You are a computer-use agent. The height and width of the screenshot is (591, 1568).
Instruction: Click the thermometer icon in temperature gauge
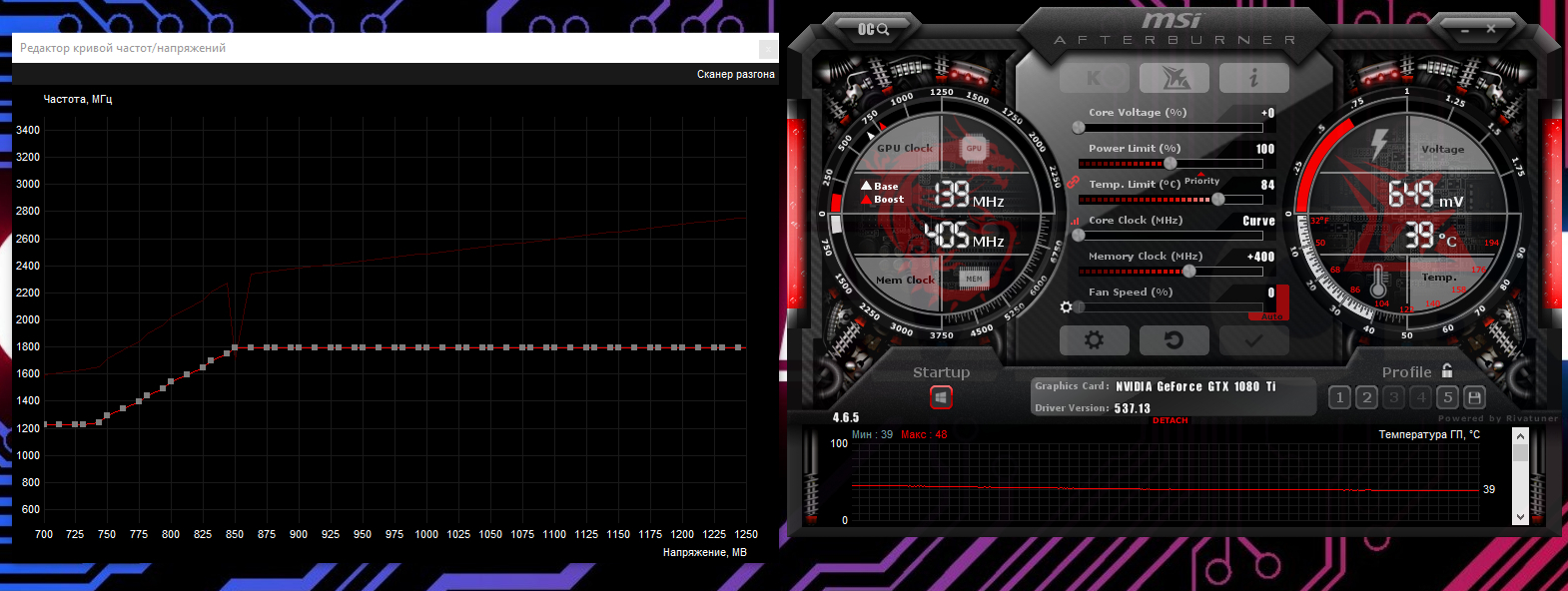click(x=1378, y=281)
